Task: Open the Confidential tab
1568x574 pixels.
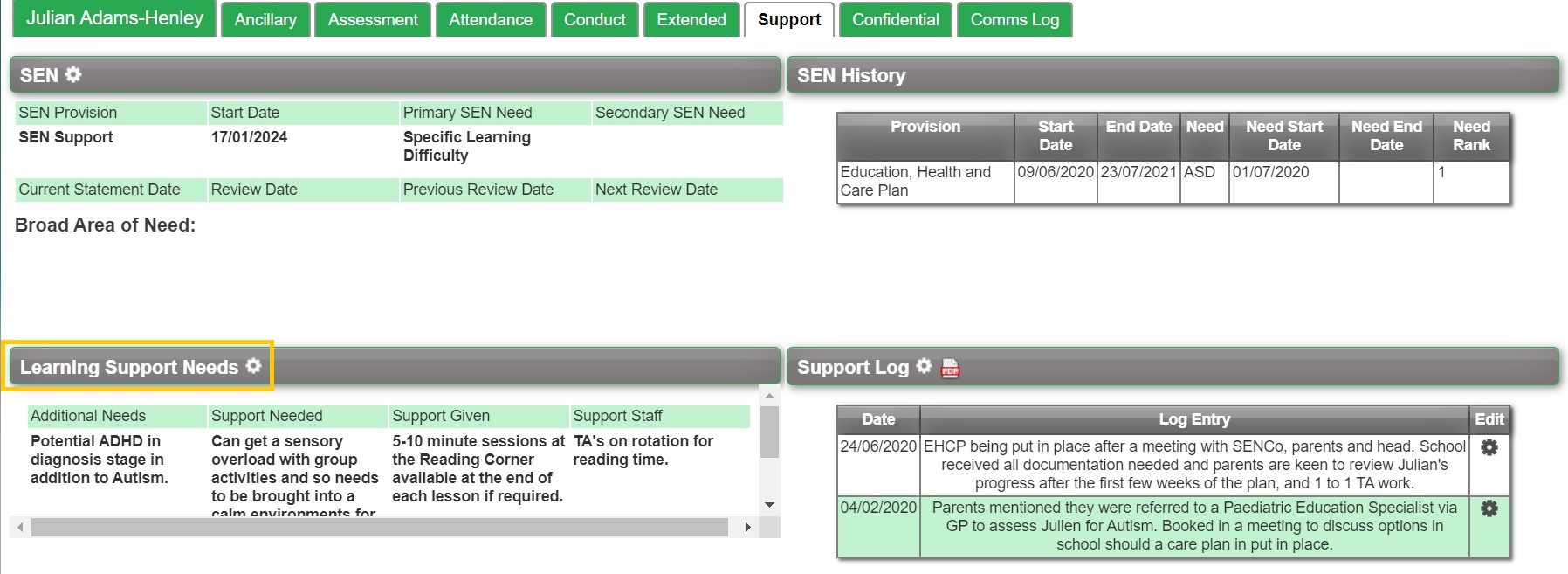Action: tap(895, 20)
